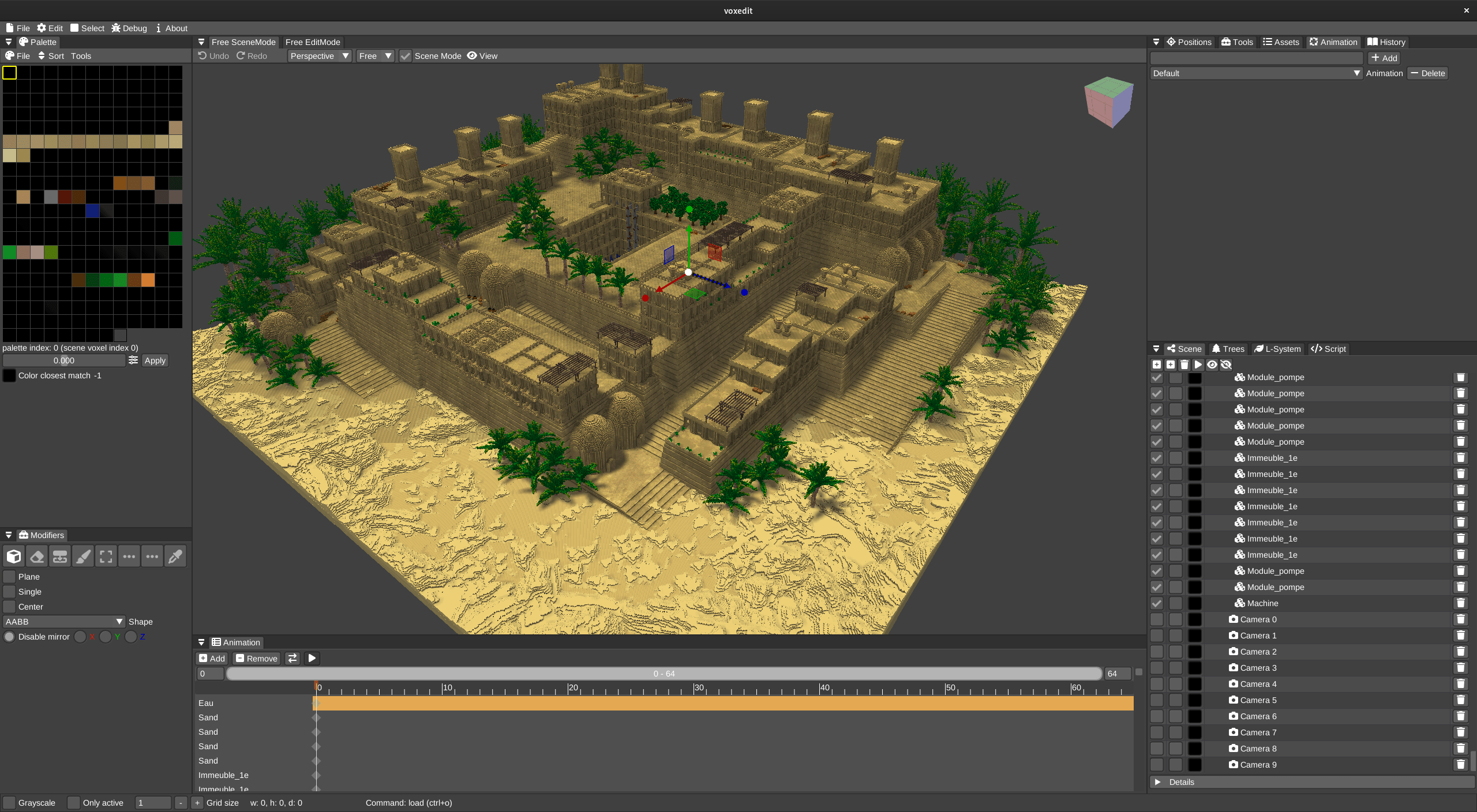
Task: Switch to the L-System tab
Action: click(1277, 349)
